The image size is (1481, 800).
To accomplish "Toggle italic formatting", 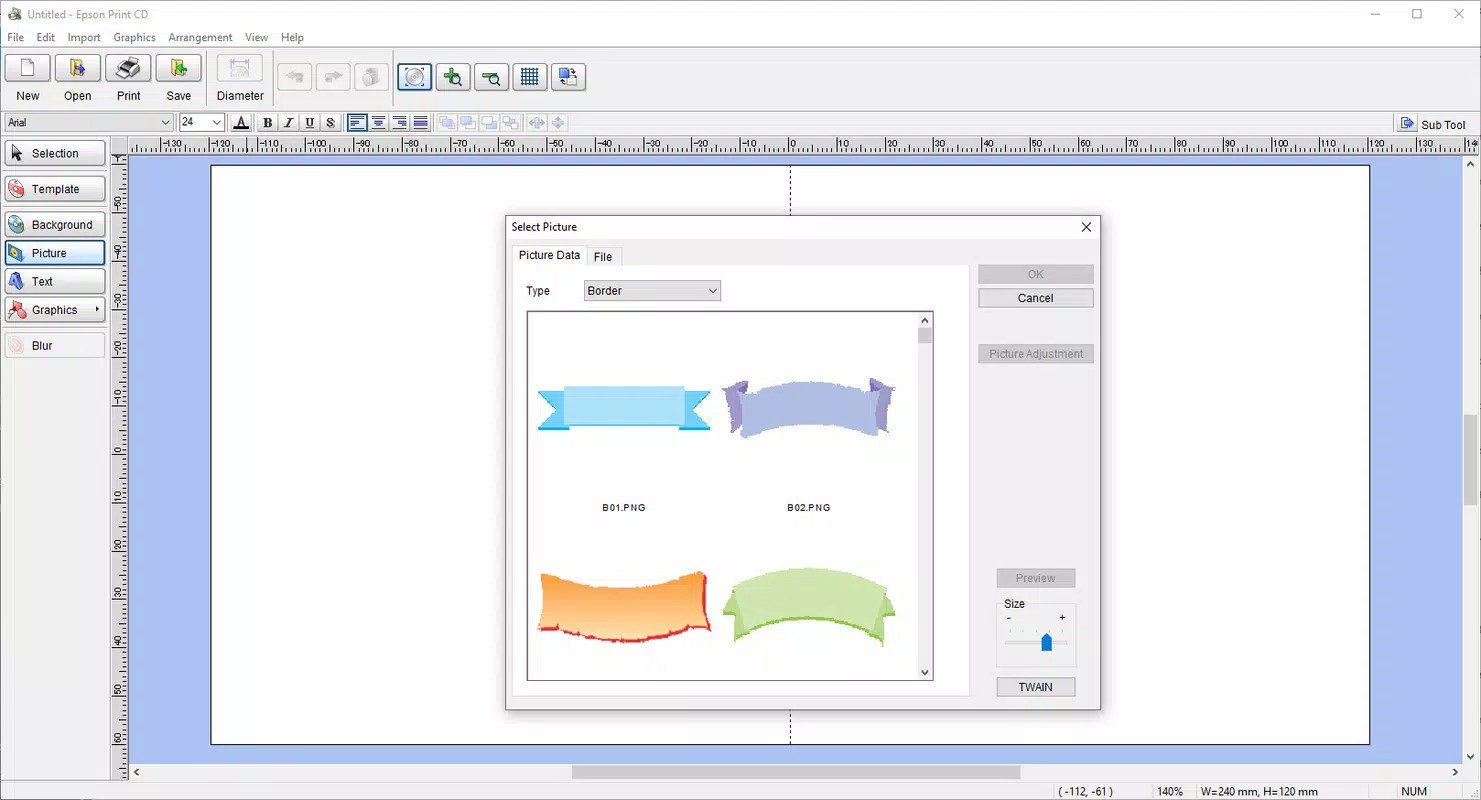I will coord(289,123).
